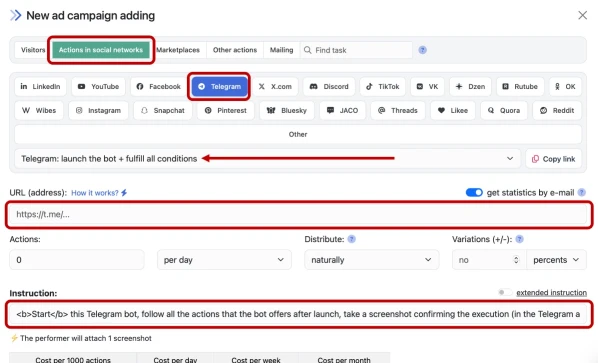Screen dimensions: 598x363
Task: Select the TikTok network button
Action: pyautogui.click(x=383, y=87)
